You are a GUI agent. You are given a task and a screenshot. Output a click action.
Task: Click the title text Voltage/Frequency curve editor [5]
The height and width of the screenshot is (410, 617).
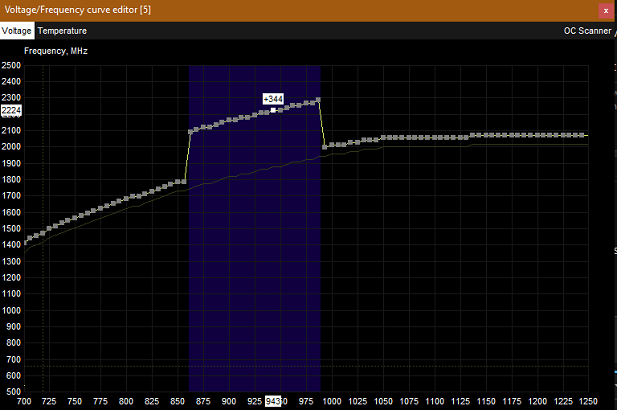click(78, 9)
